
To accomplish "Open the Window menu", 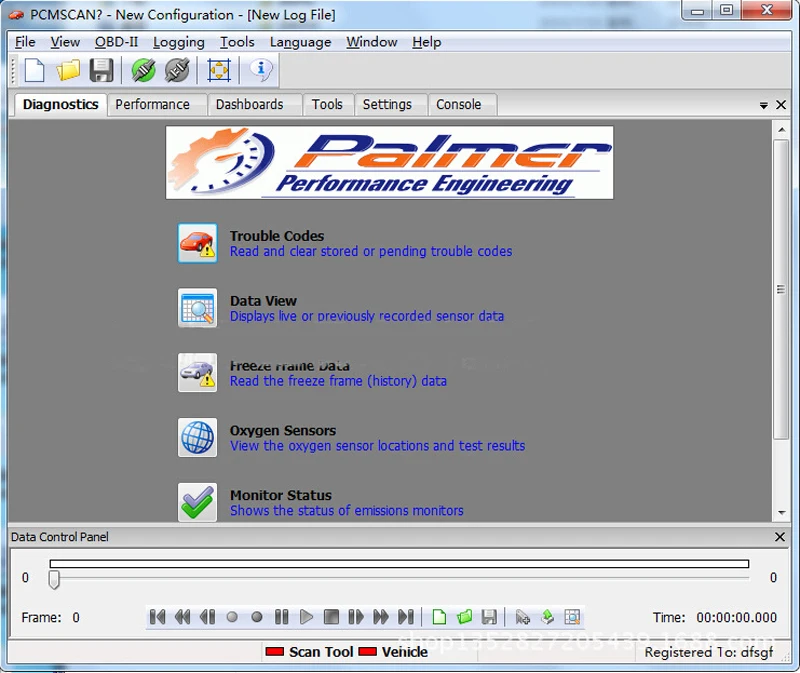I will click(372, 42).
